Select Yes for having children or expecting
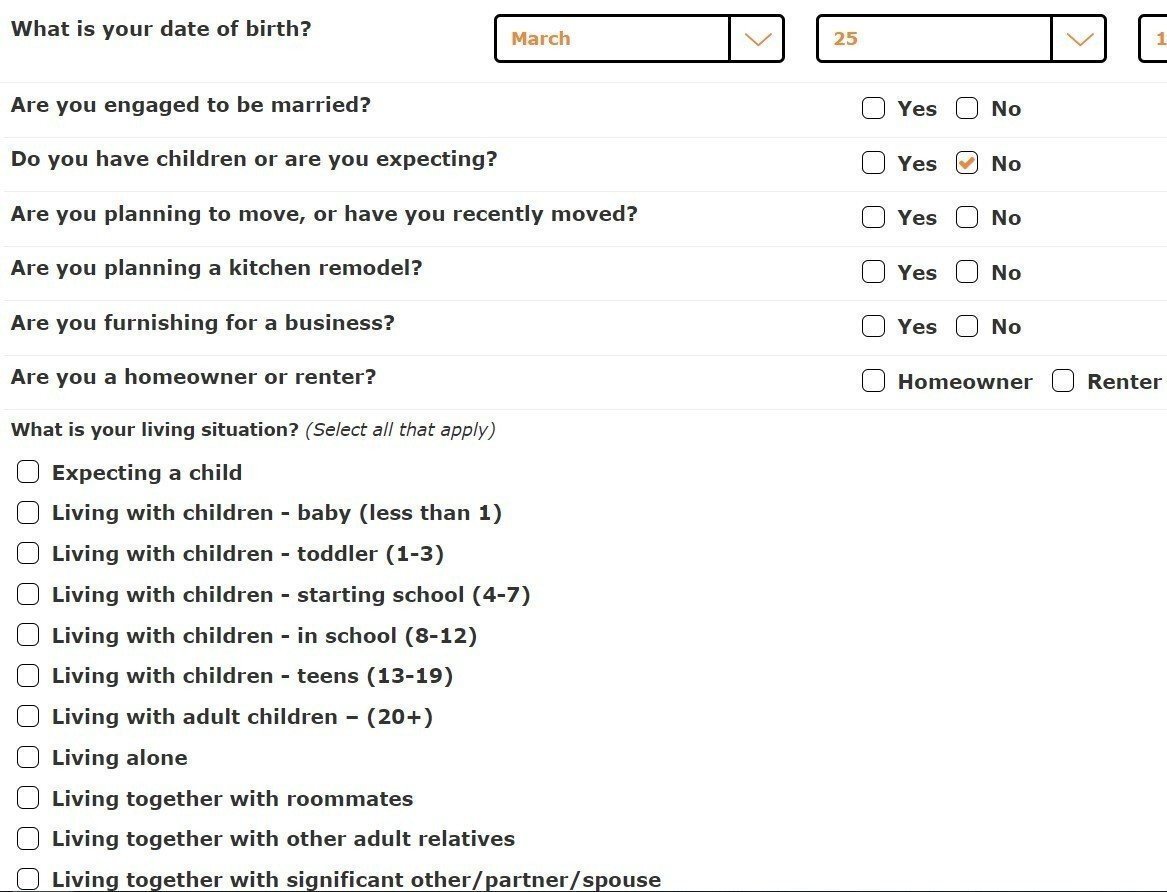The image size is (1167, 892). point(873,162)
